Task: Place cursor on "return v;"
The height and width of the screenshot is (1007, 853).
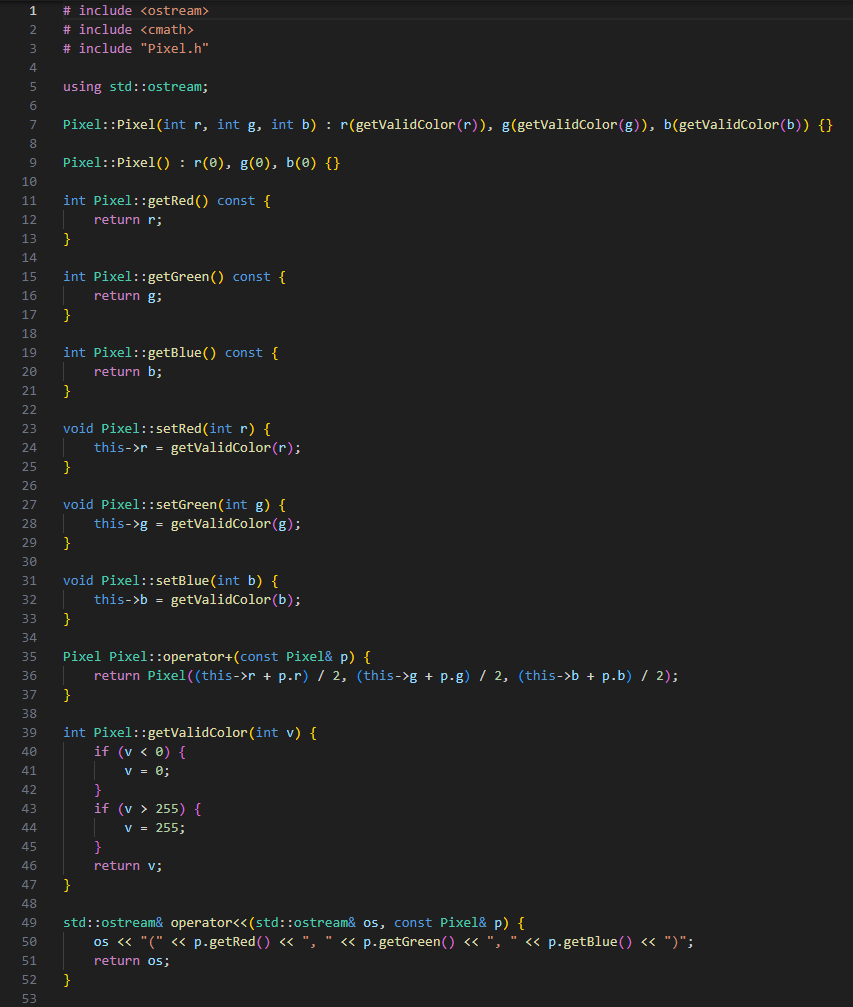Action: (128, 866)
